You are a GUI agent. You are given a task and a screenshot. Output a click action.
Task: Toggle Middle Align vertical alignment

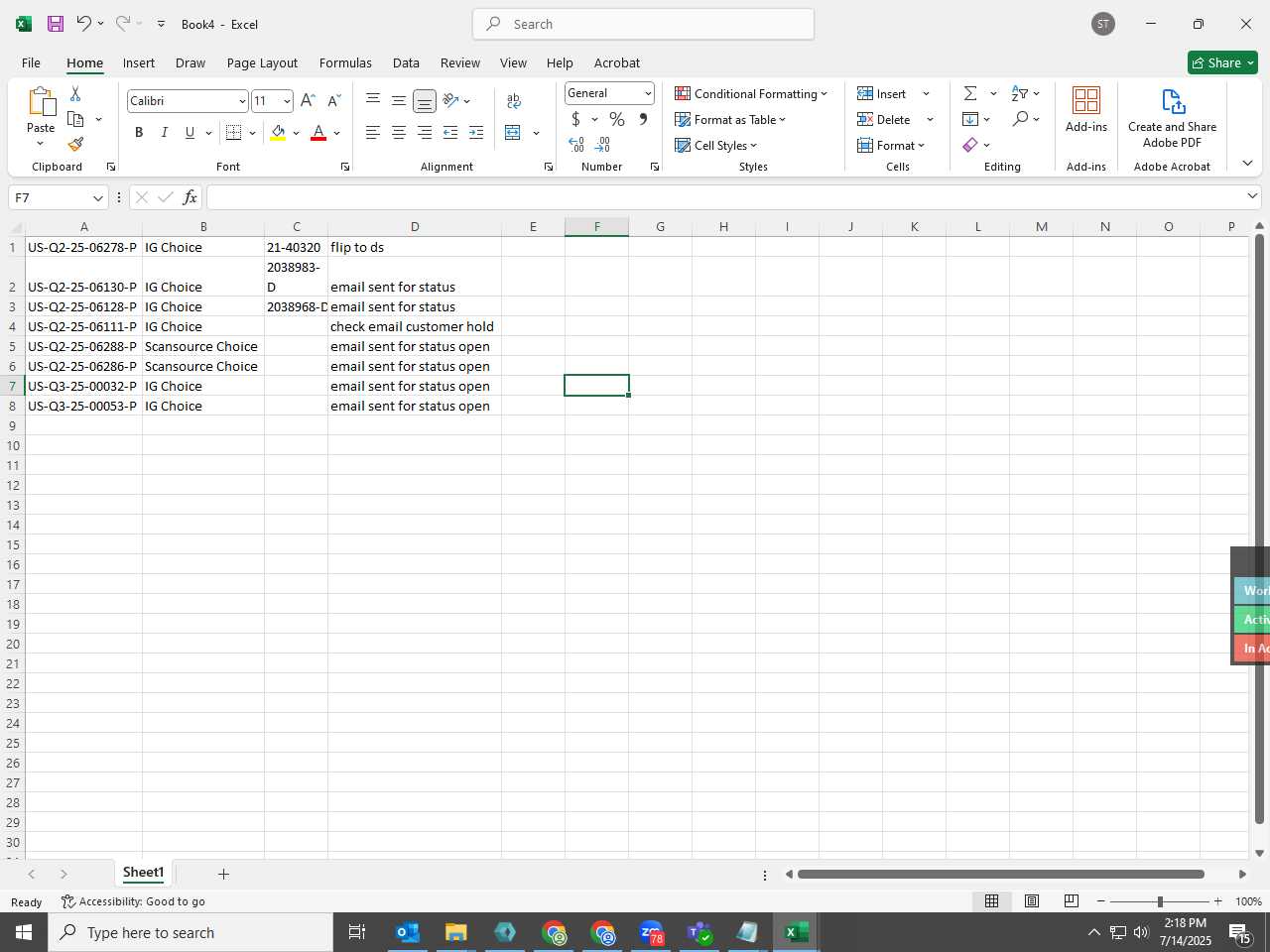click(398, 100)
